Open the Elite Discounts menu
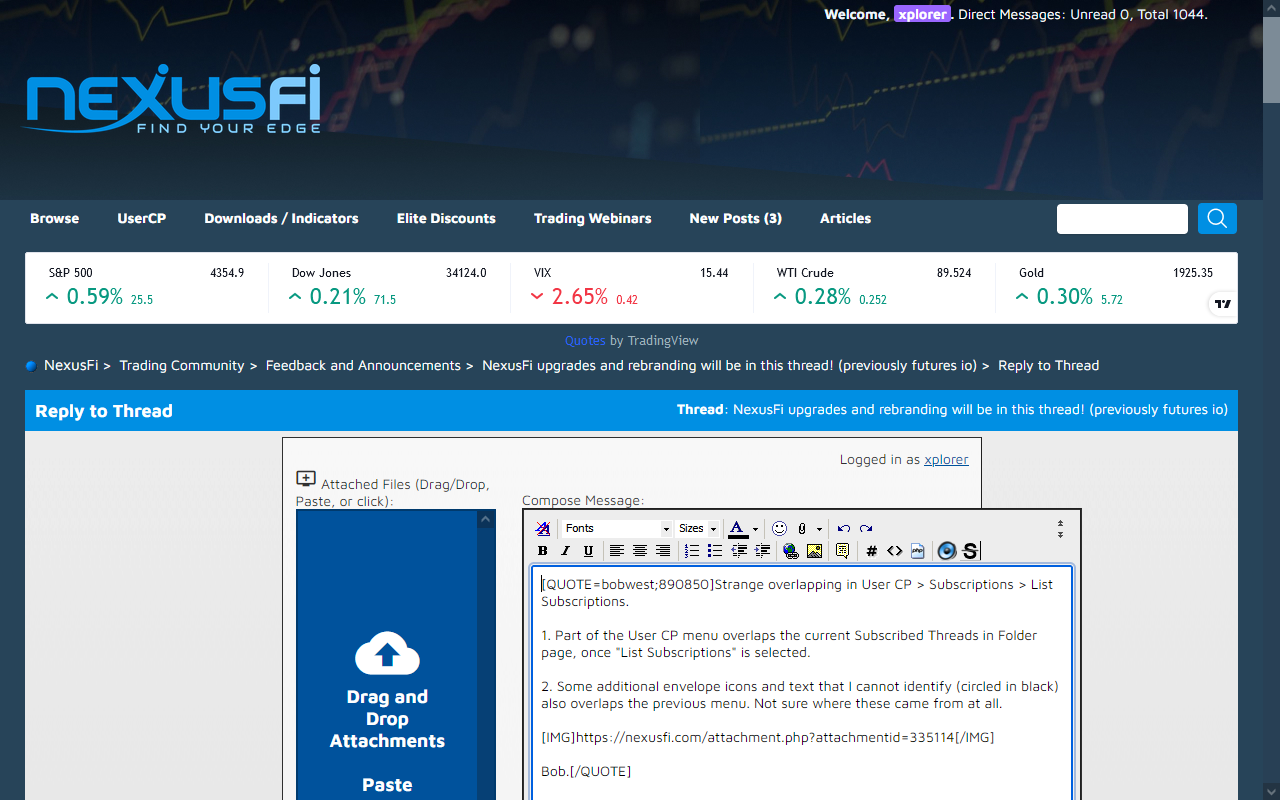The width and height of the screenshot is (1280, 800). pos(446,218)
